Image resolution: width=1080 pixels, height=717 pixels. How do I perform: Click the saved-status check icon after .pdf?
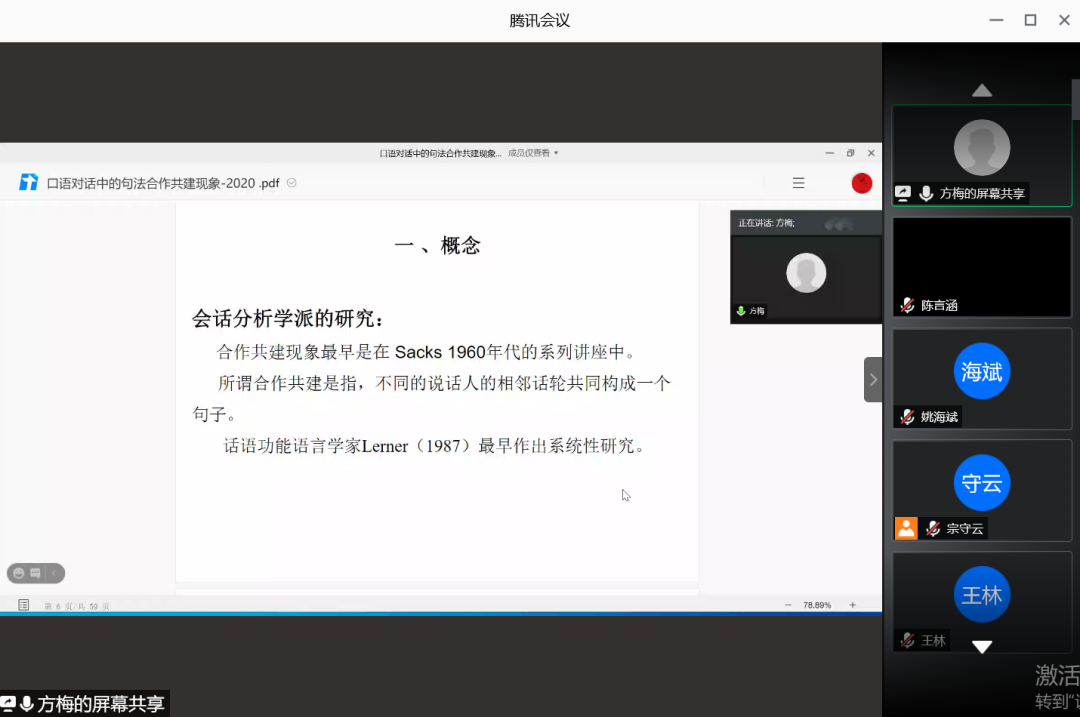coord(291,183)
